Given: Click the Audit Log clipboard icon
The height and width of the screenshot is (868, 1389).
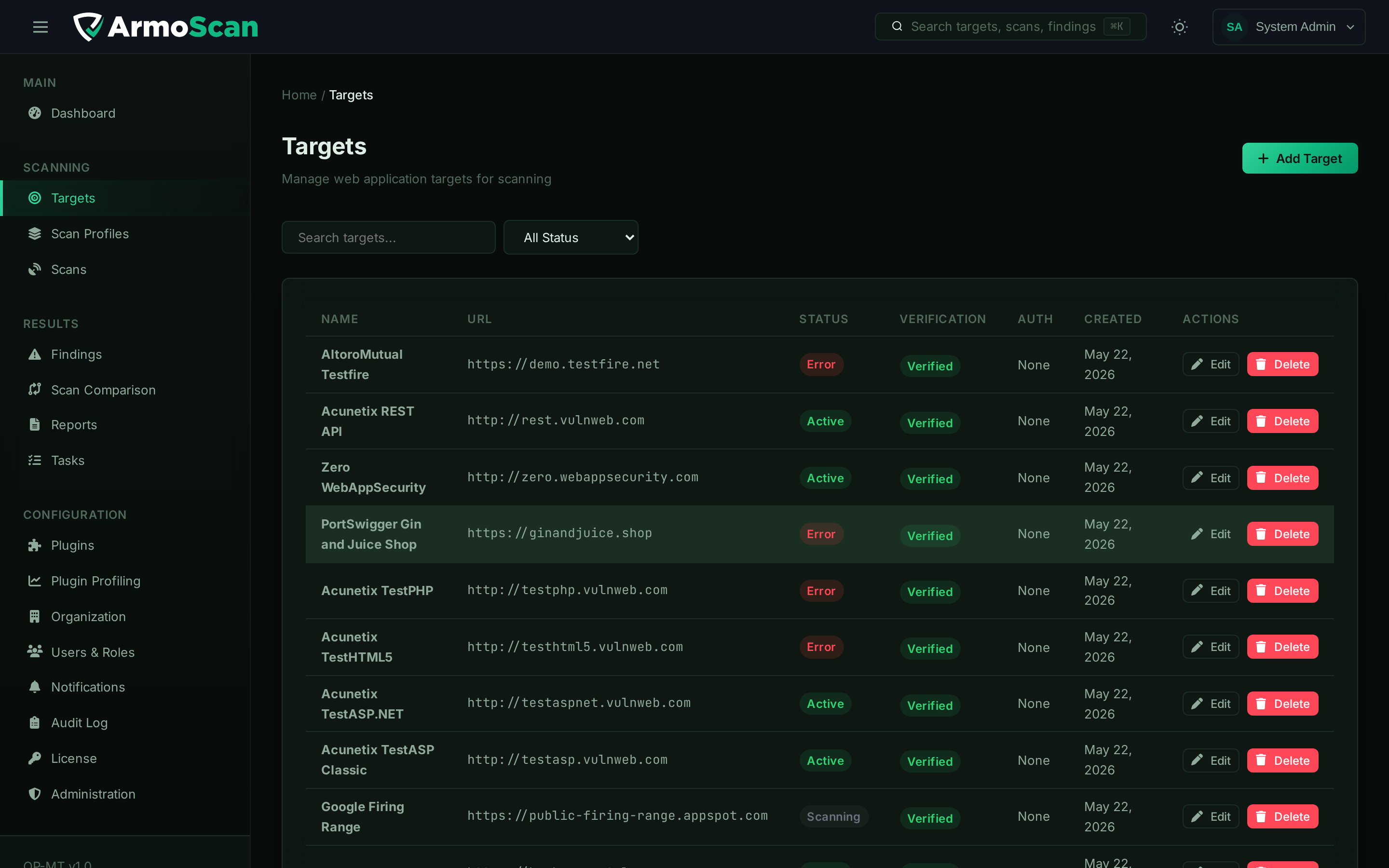Looking at the screenshot, I should pos(35,723).
